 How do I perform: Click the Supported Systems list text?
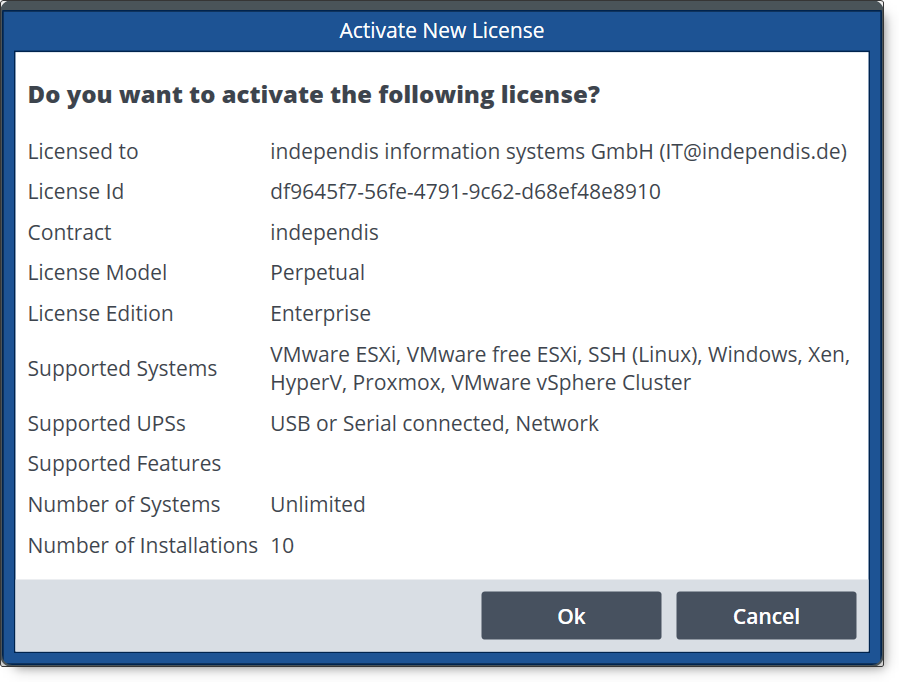(x=560, y=369)
